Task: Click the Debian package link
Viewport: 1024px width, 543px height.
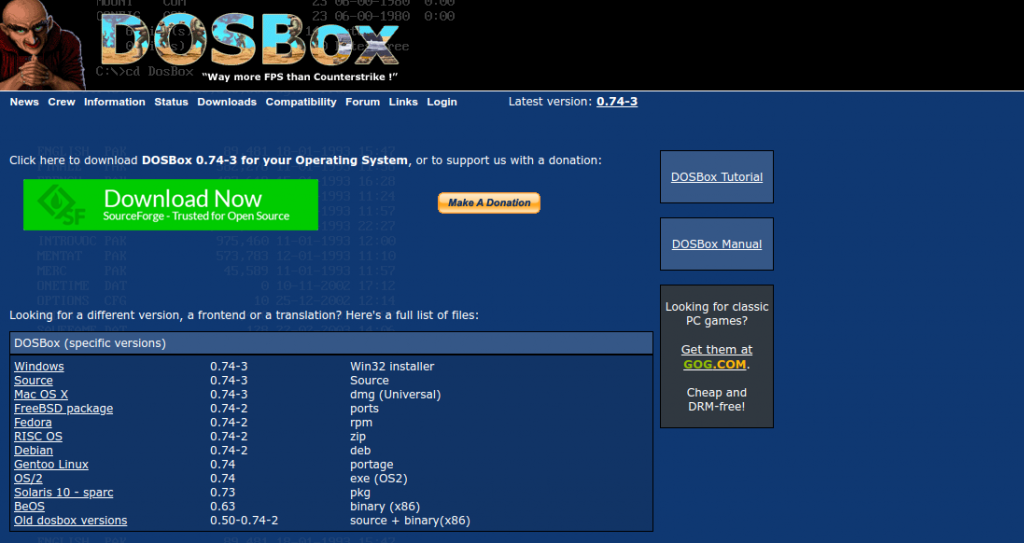Action: tap(33, 451)
